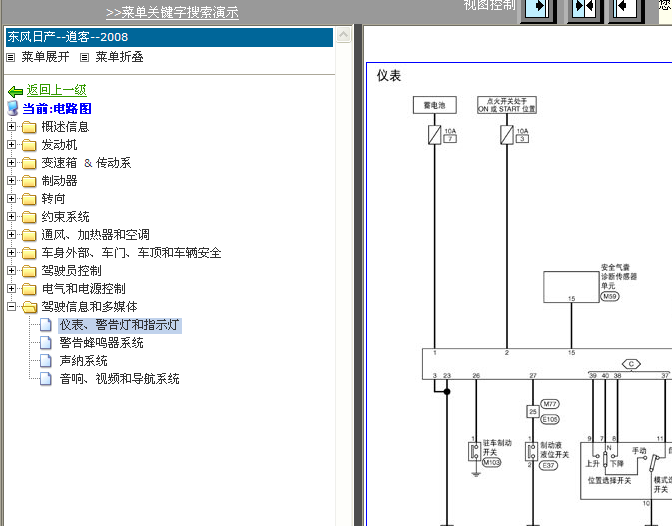This screenshot has width=672, height=526.
Task: Click the green back arrow icon
Action: 15,91
